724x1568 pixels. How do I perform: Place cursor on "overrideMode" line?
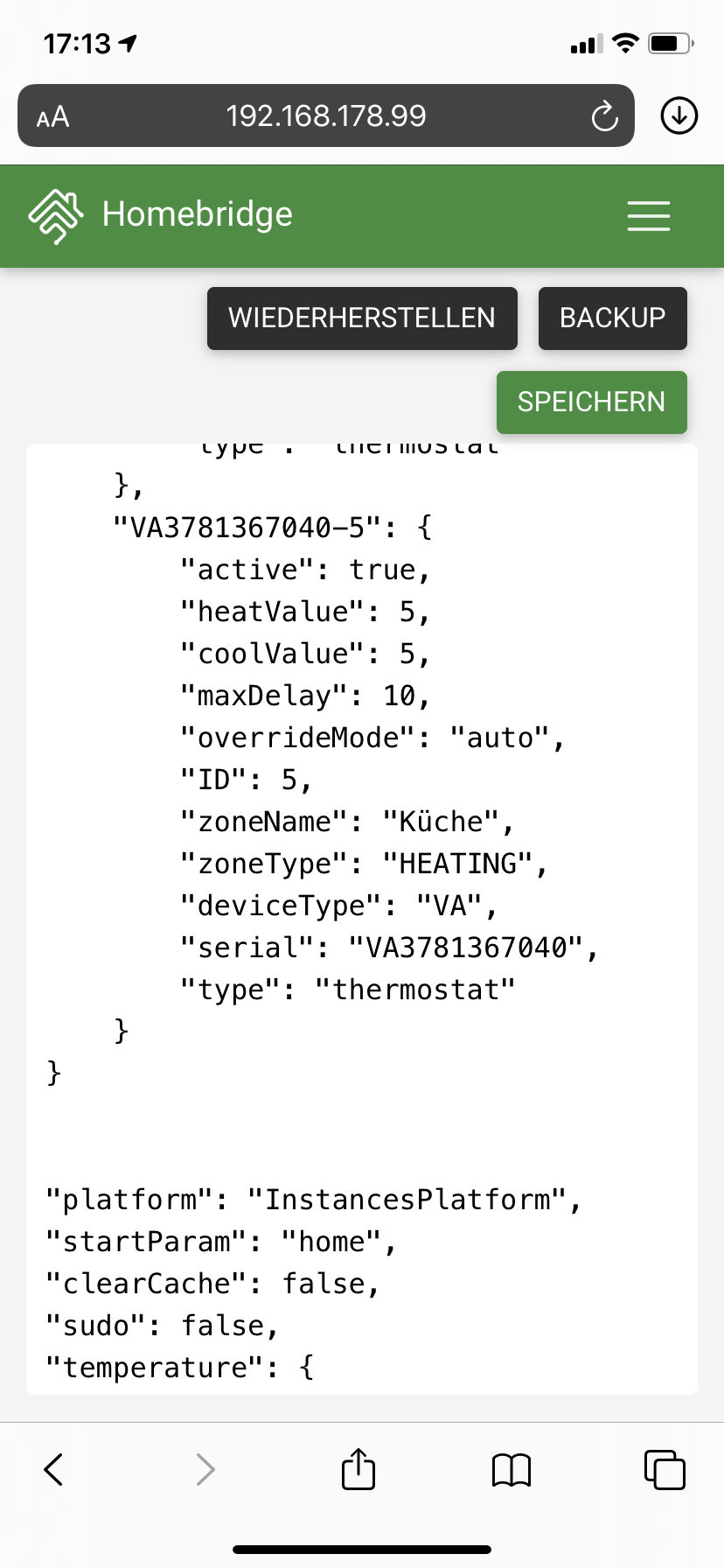coord(372,738)
